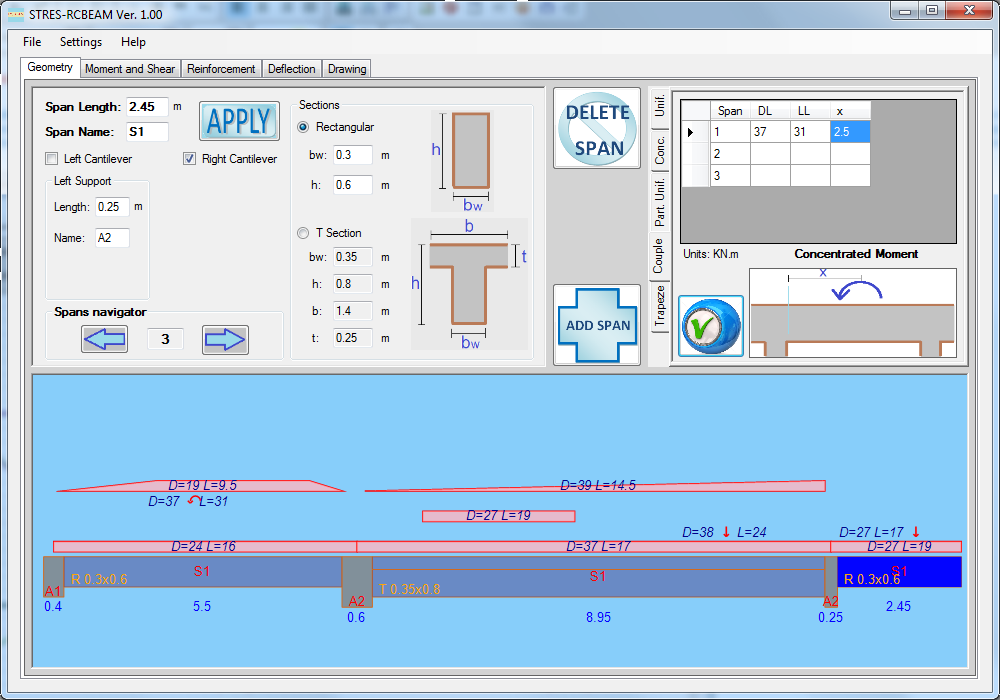Switch to the Deflection tab
The height and width of the screenshot is (700, 1000).
pos(291,69)
